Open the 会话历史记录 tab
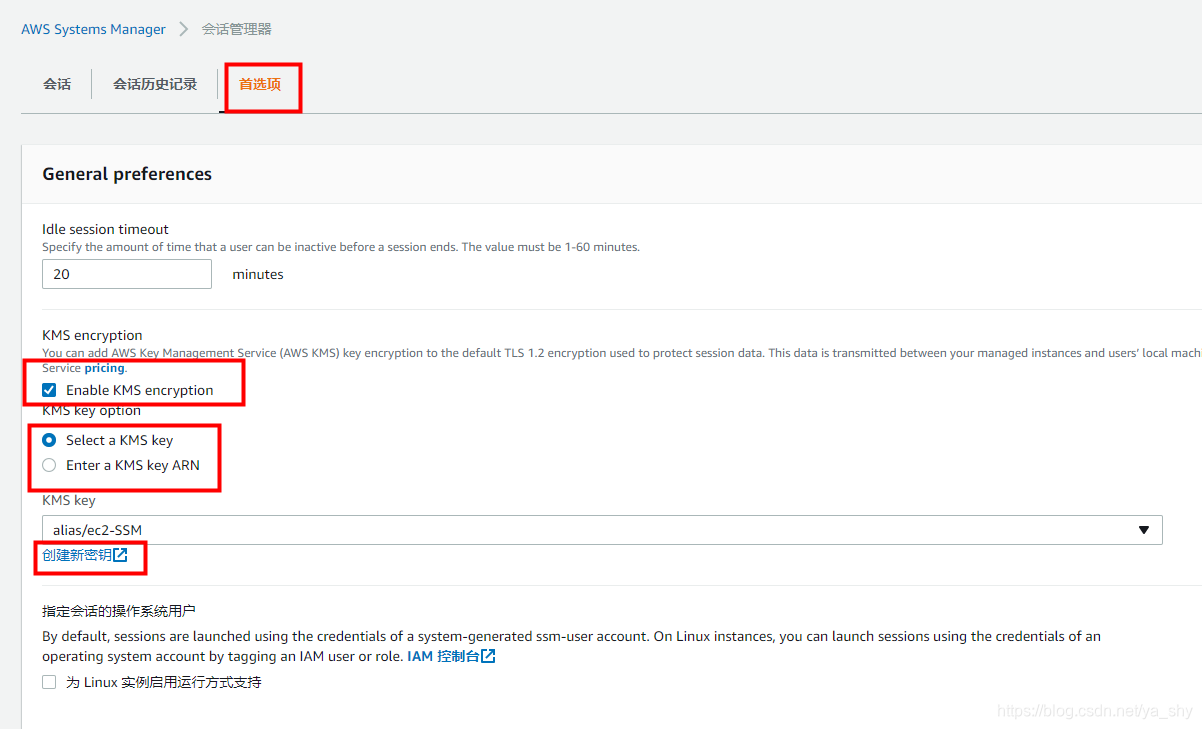 pyautogui.click(x=155, y=84)
